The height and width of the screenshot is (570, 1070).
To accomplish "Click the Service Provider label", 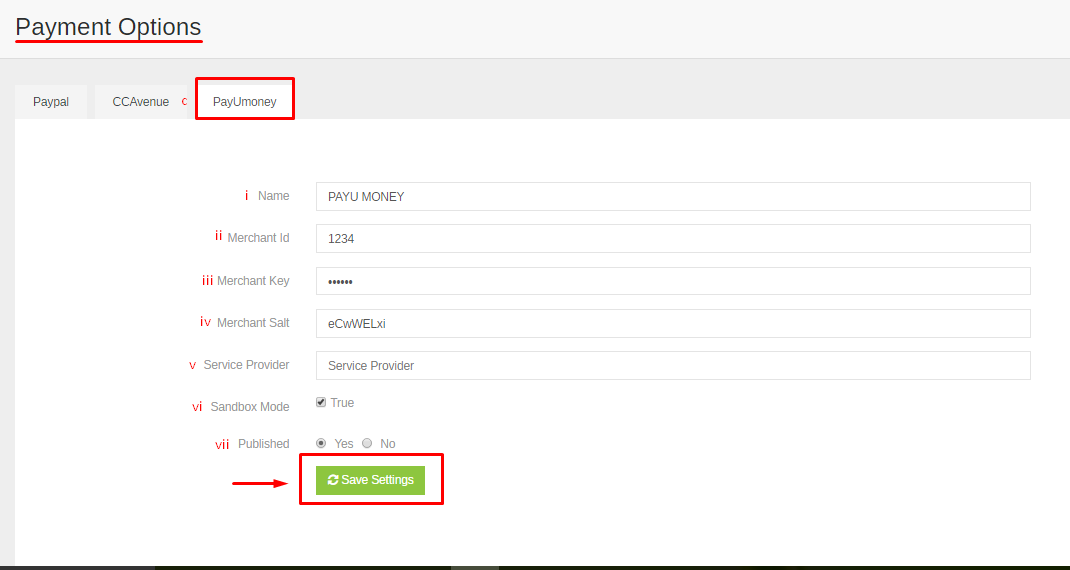I will tap(246, 365).
